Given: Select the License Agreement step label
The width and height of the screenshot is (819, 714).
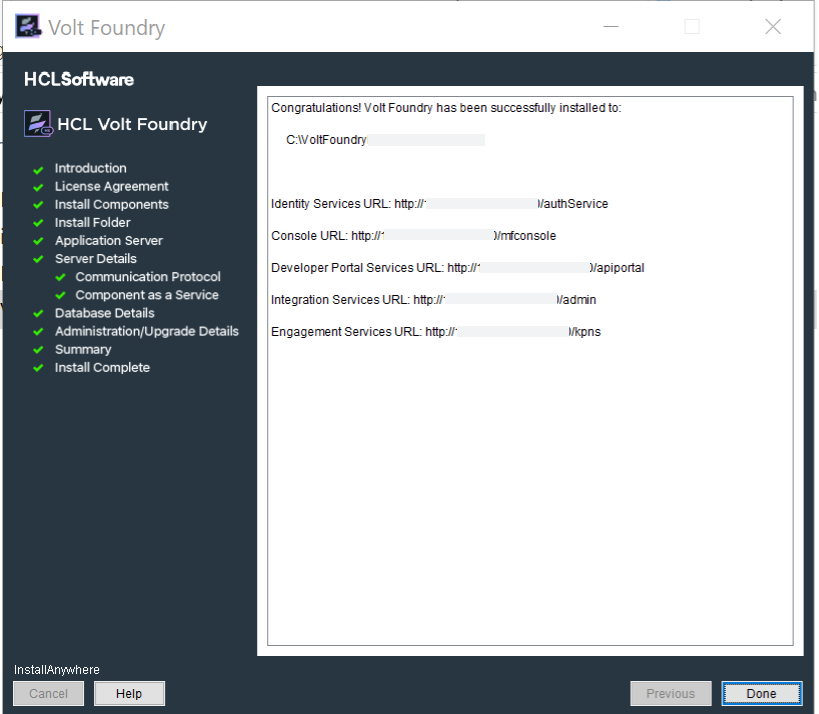Looking at the screenshot, I should pyautogui.click(x=112, y=186).
